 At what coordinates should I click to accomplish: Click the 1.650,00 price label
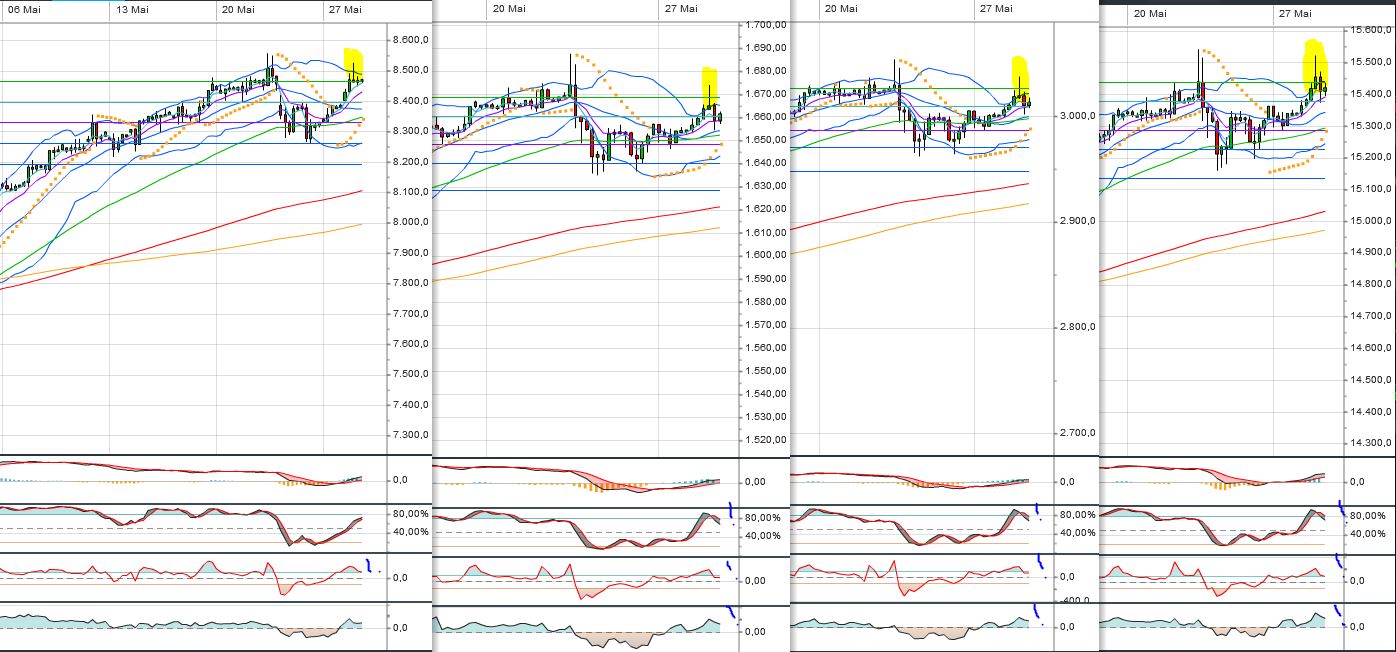[x=766, y=140]
